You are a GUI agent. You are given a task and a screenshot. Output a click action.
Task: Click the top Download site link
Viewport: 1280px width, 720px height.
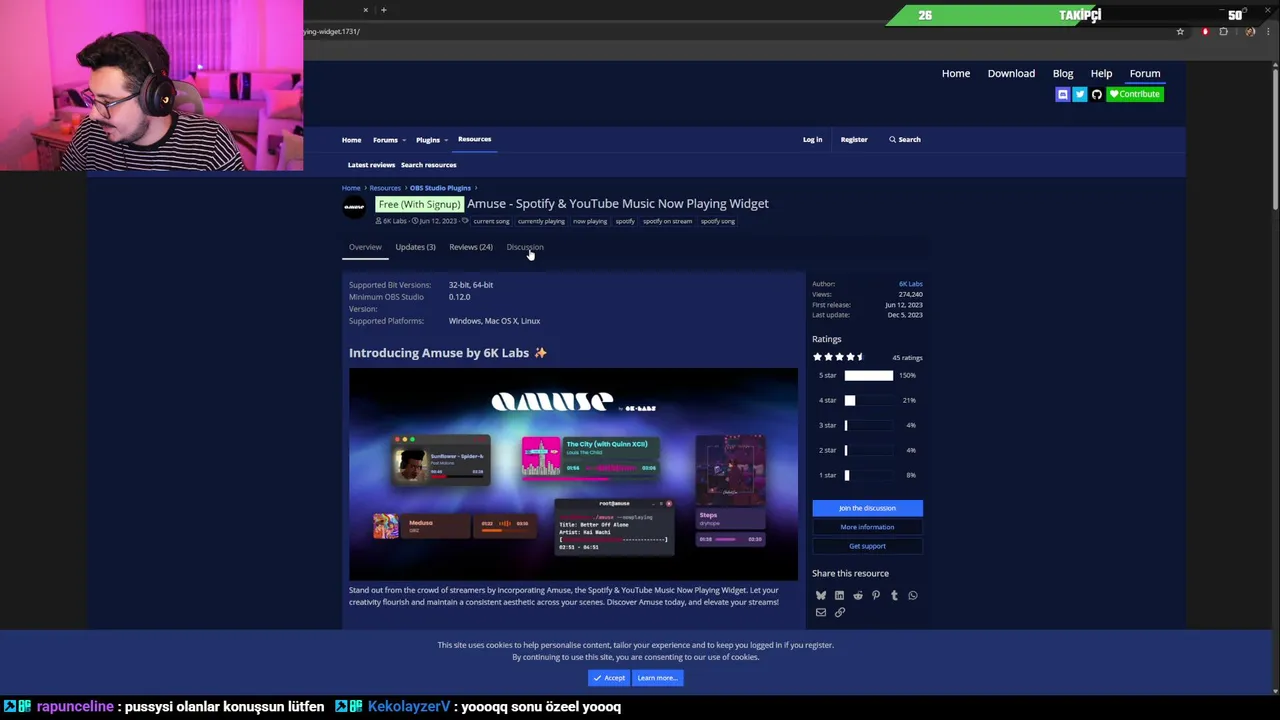pos(1011,73)
